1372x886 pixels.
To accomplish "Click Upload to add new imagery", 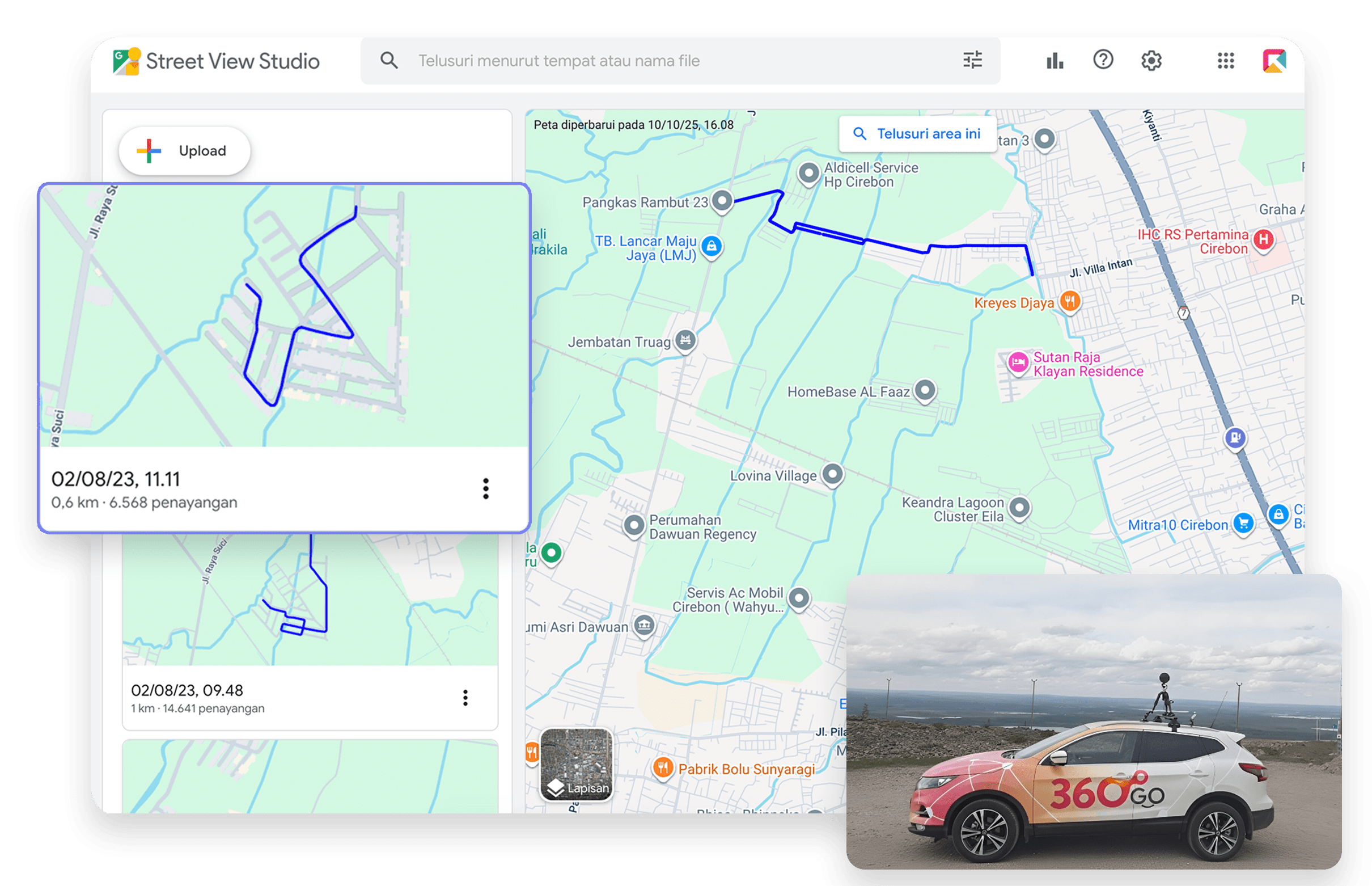I will (x=184, y=151).
